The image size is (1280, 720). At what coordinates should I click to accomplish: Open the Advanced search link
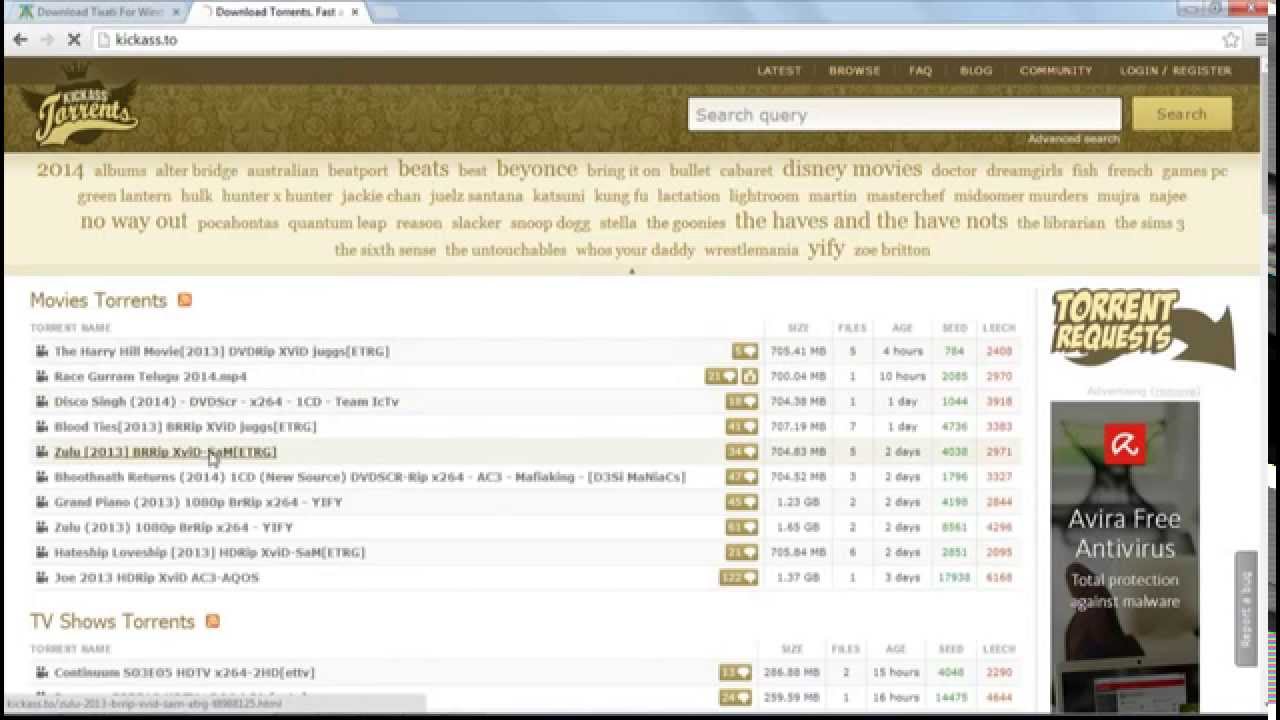click(x=1074, y=139)
